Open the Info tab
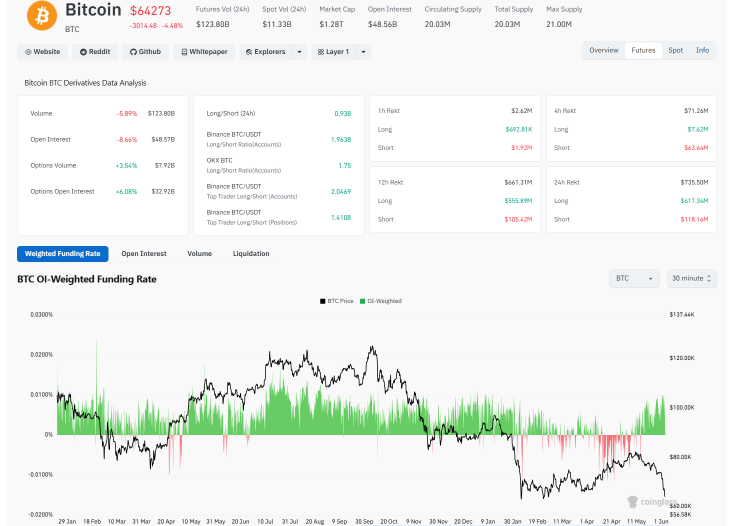 coord(702,50)
